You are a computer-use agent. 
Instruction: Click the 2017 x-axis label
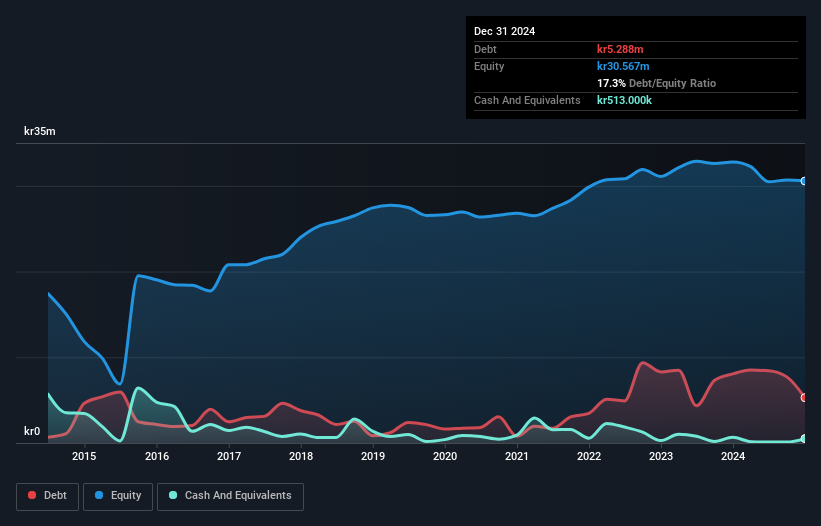229,456
